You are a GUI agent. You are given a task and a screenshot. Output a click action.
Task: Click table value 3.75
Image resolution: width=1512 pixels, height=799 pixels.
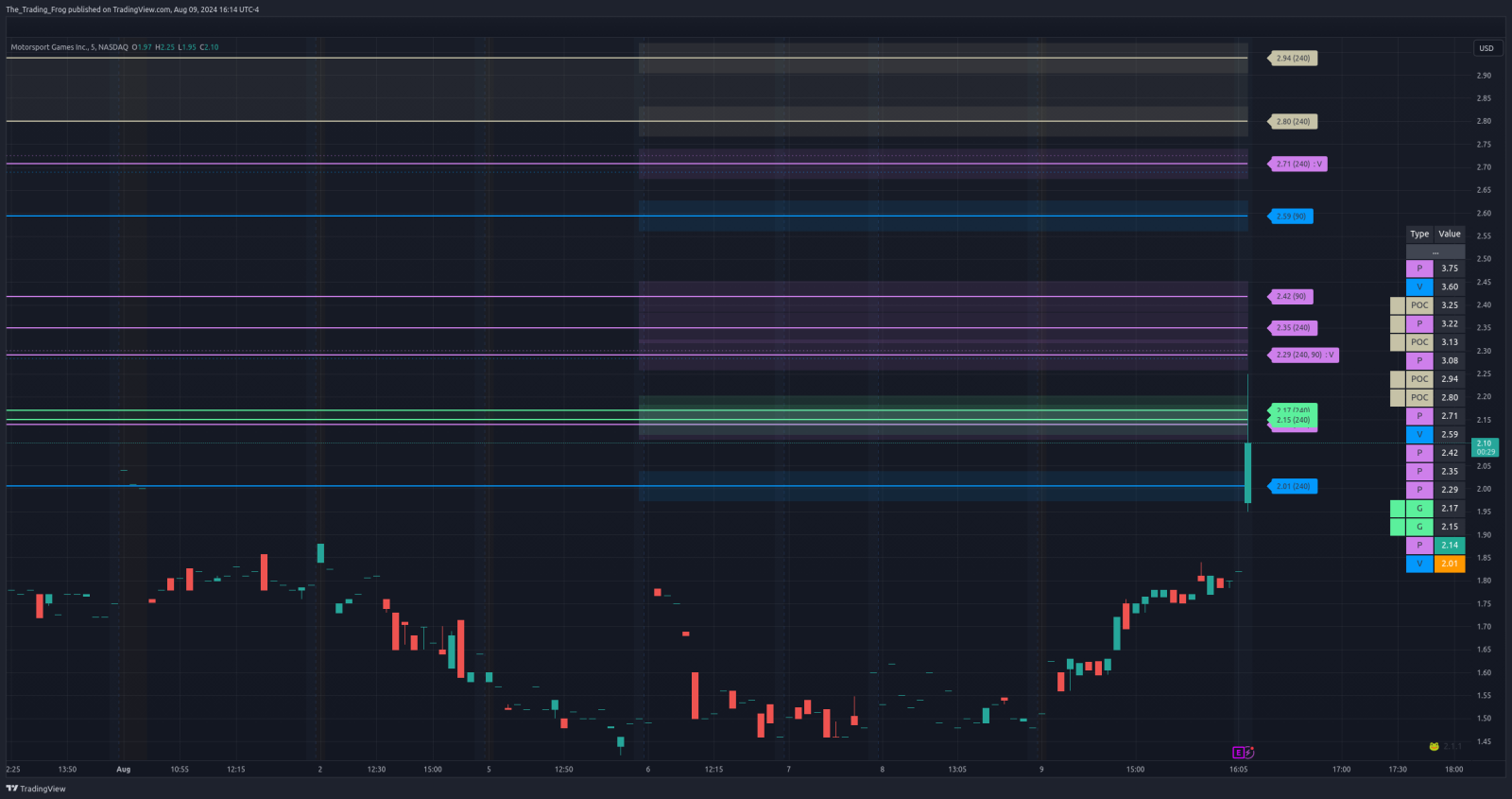1450,269
